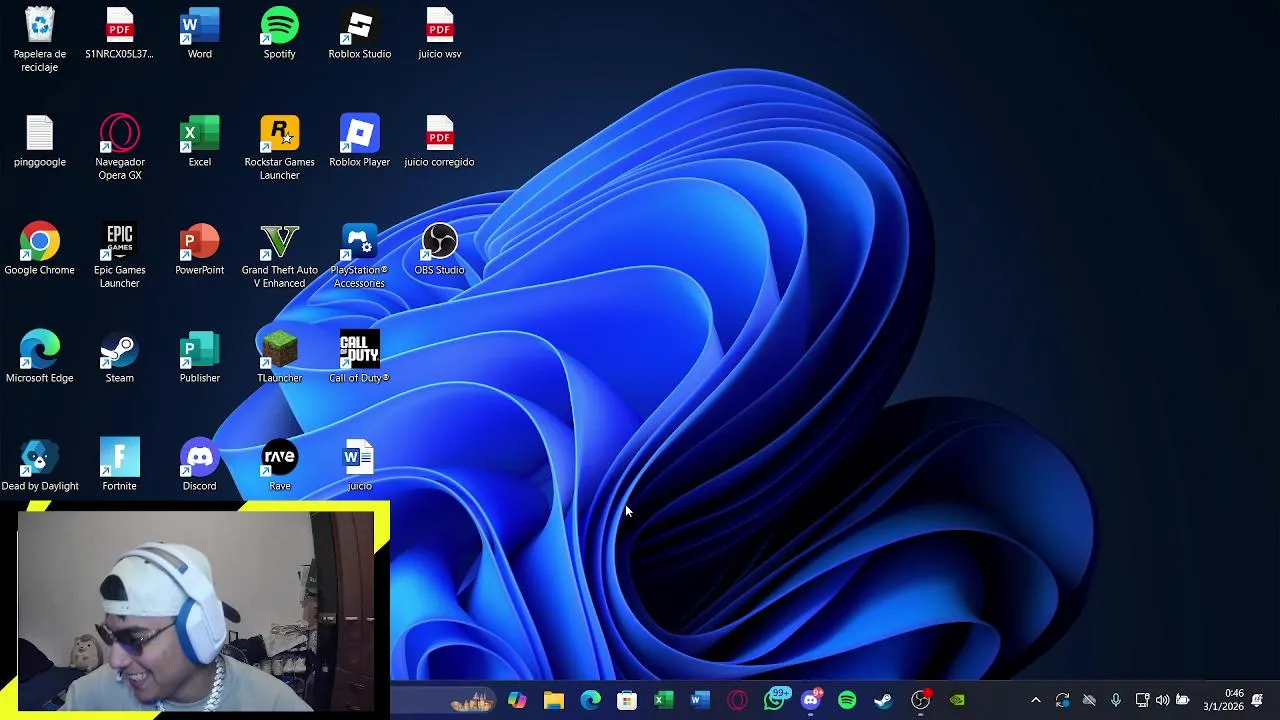This screenshot has height=720, width=1280.
Task: Open the clock showing 0:46 3/1/2026
Action: 1225,700
